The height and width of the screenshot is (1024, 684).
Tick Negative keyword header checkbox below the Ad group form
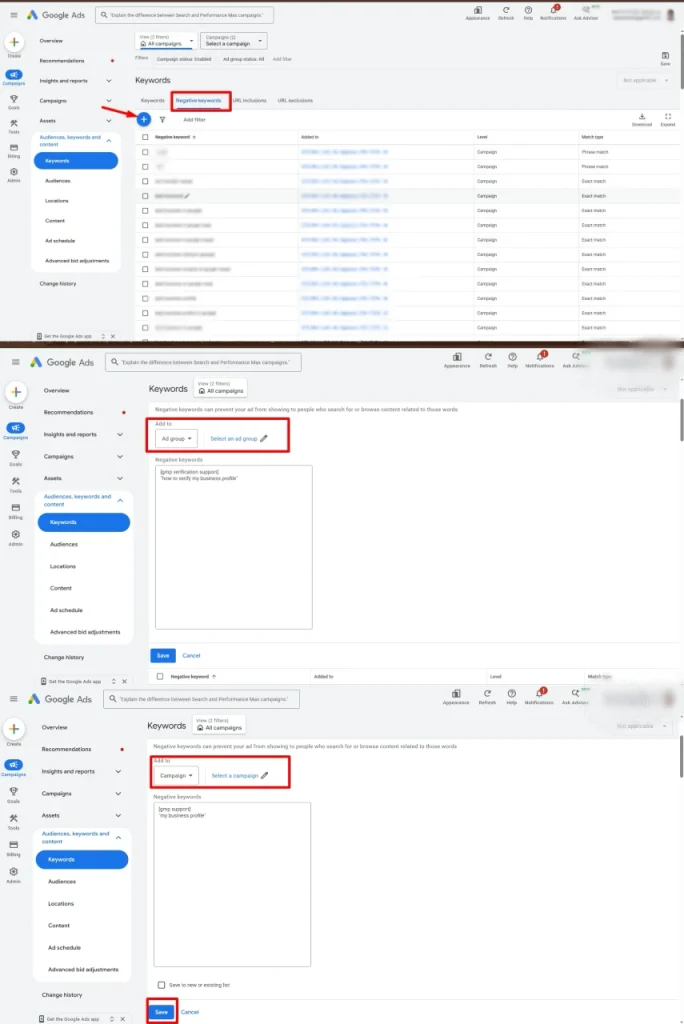click(160, 677)
